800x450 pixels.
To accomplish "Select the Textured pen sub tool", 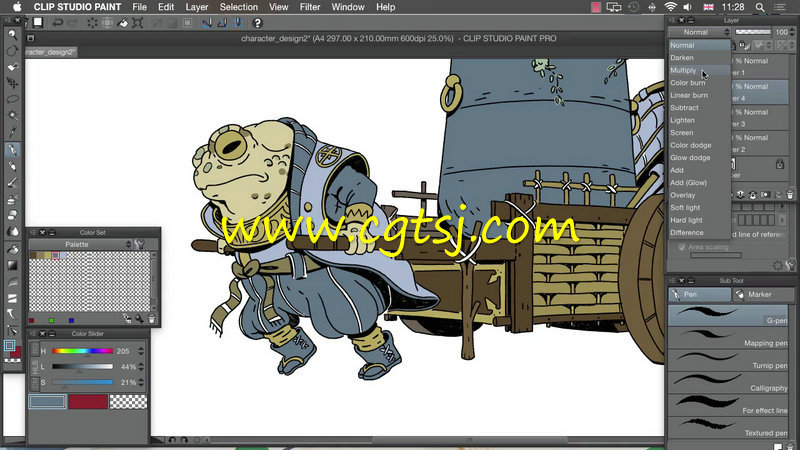I will [728, 427].
